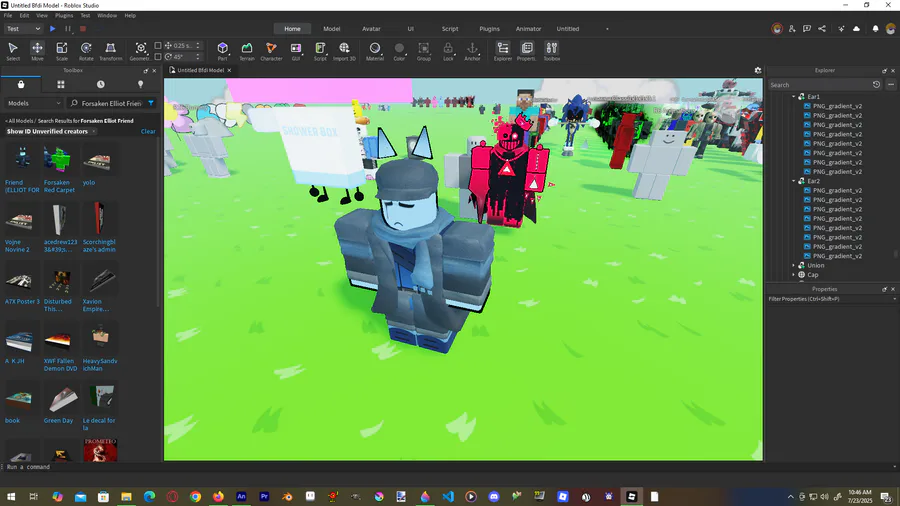Insert a new Part
The height and width of the screenshot is (506, 900).
[222, 50]
